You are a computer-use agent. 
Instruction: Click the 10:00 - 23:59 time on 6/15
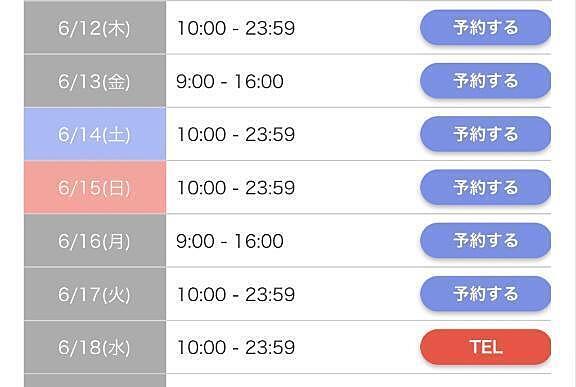pos(235,188)
